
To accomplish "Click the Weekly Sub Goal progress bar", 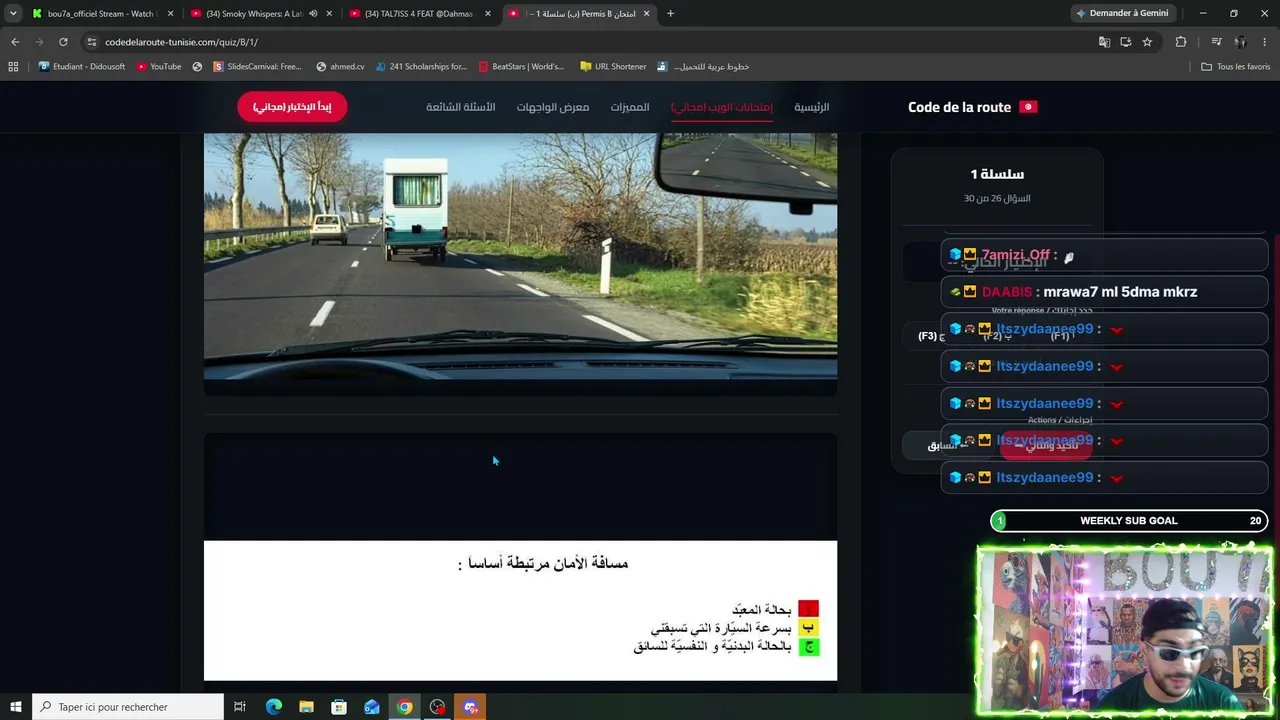I will click(x=1129, y=520).
